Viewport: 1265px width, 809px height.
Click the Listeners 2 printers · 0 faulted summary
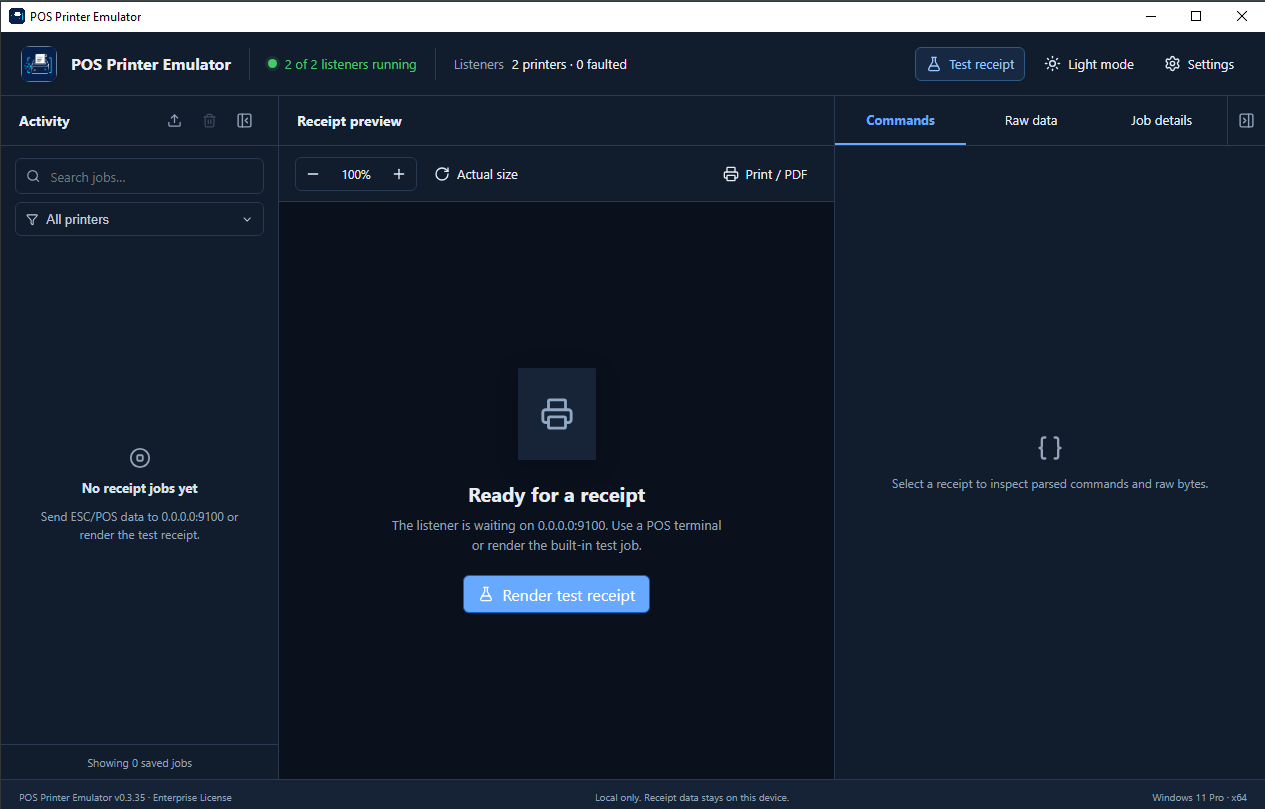coord(540,64)
